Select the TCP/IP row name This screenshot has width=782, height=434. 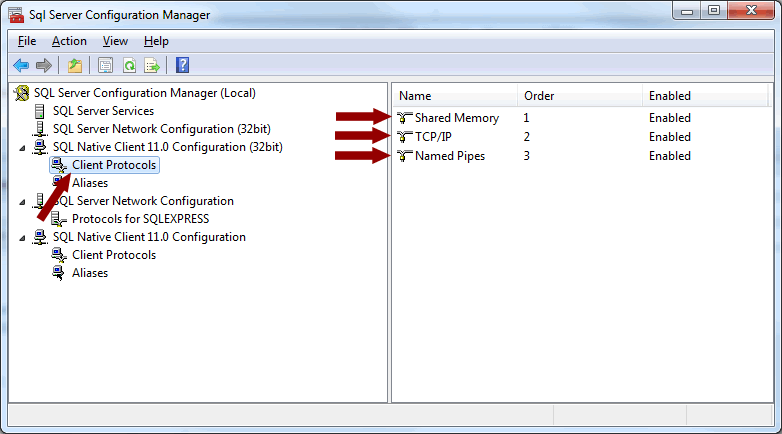[x=433, y=137]
